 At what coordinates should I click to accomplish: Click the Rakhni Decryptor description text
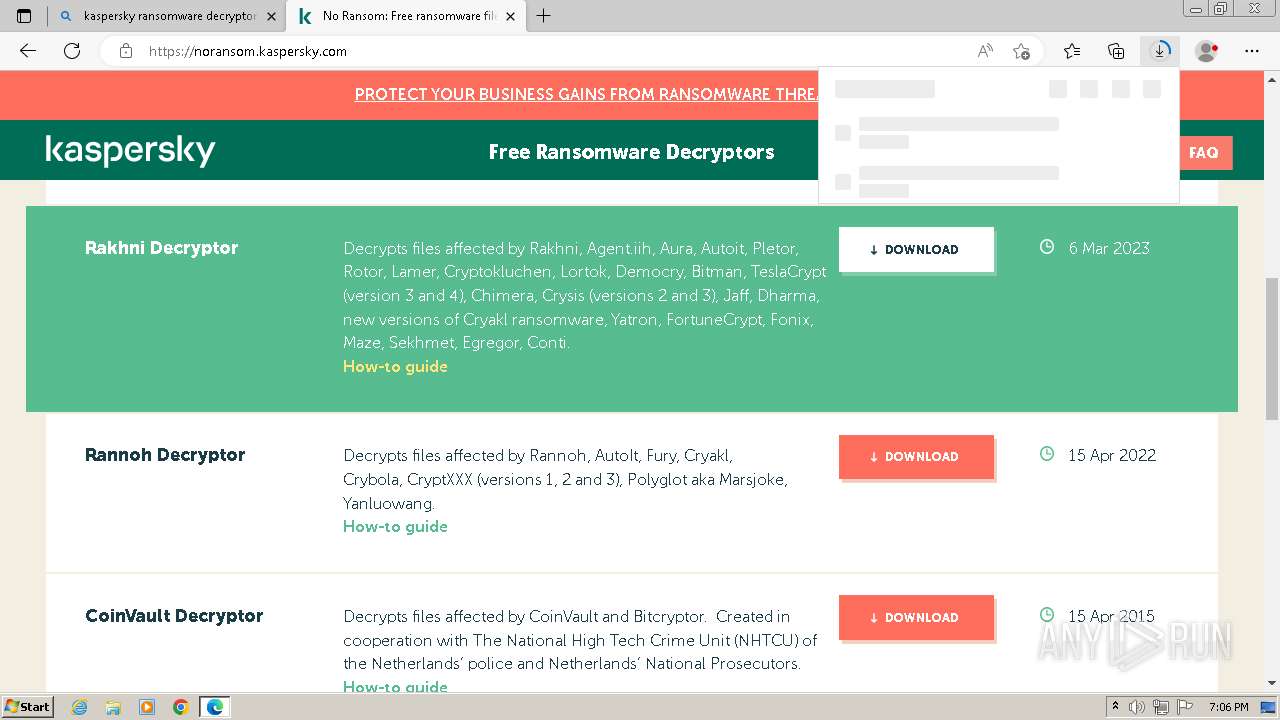[x=585, y=295]
